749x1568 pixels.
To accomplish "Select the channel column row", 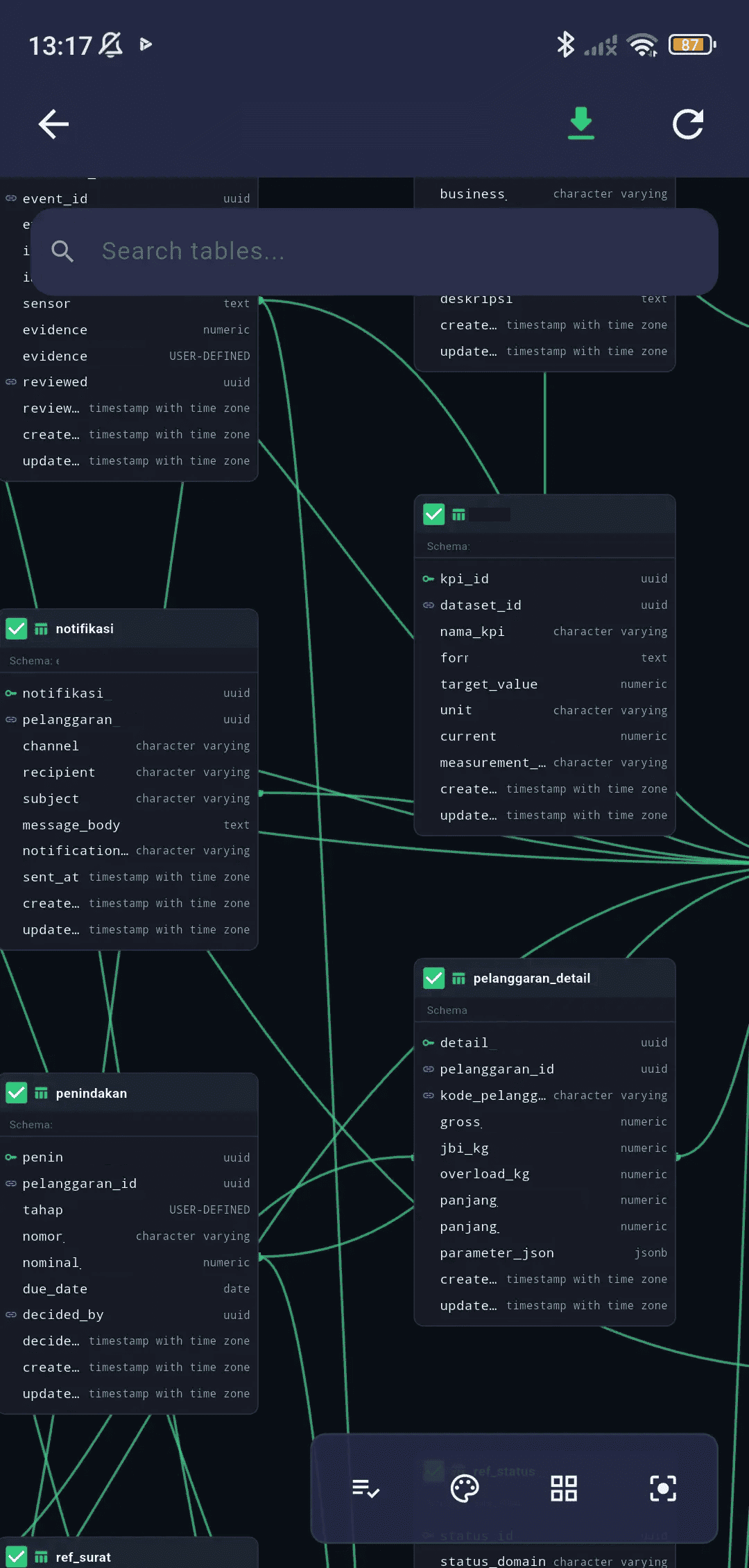I will 129,746.
